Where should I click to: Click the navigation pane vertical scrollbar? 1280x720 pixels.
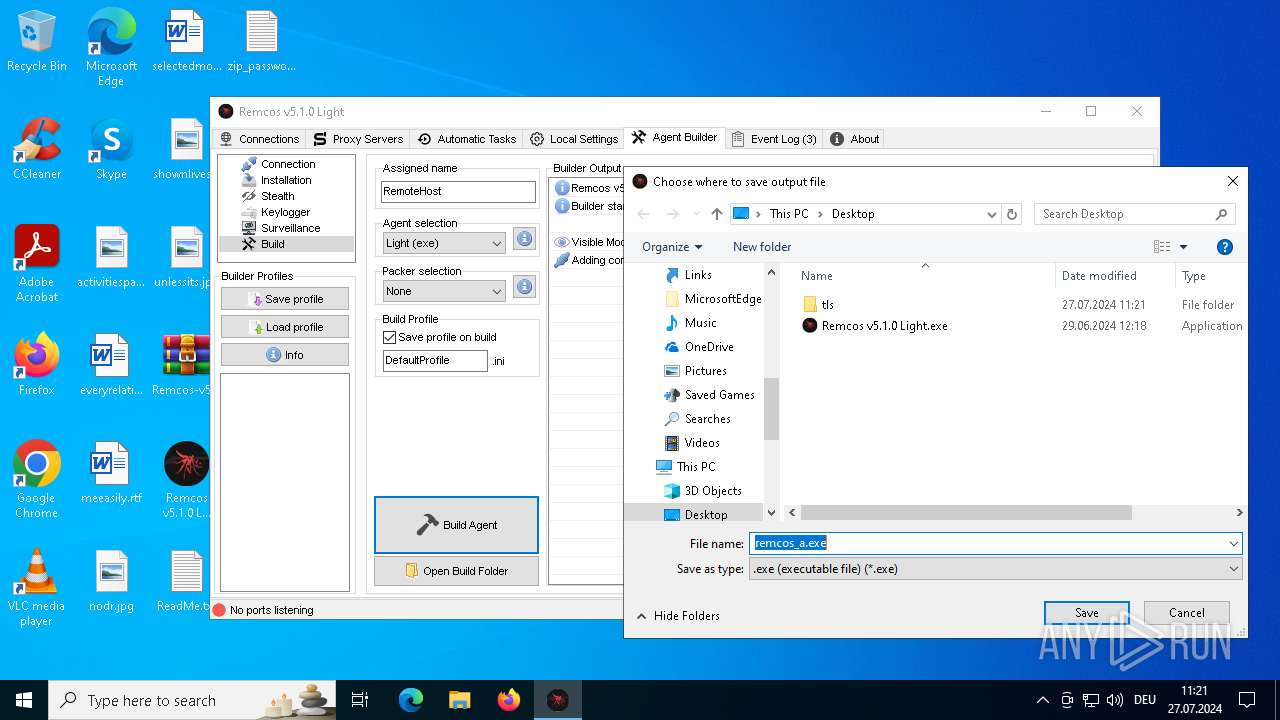[771, 409]
